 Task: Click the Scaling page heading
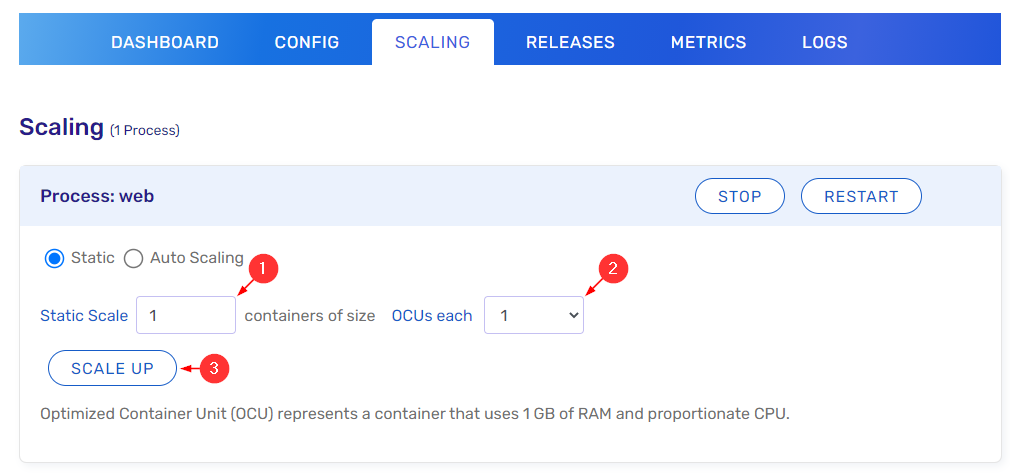pyautogui.click(x=61, y=127)
